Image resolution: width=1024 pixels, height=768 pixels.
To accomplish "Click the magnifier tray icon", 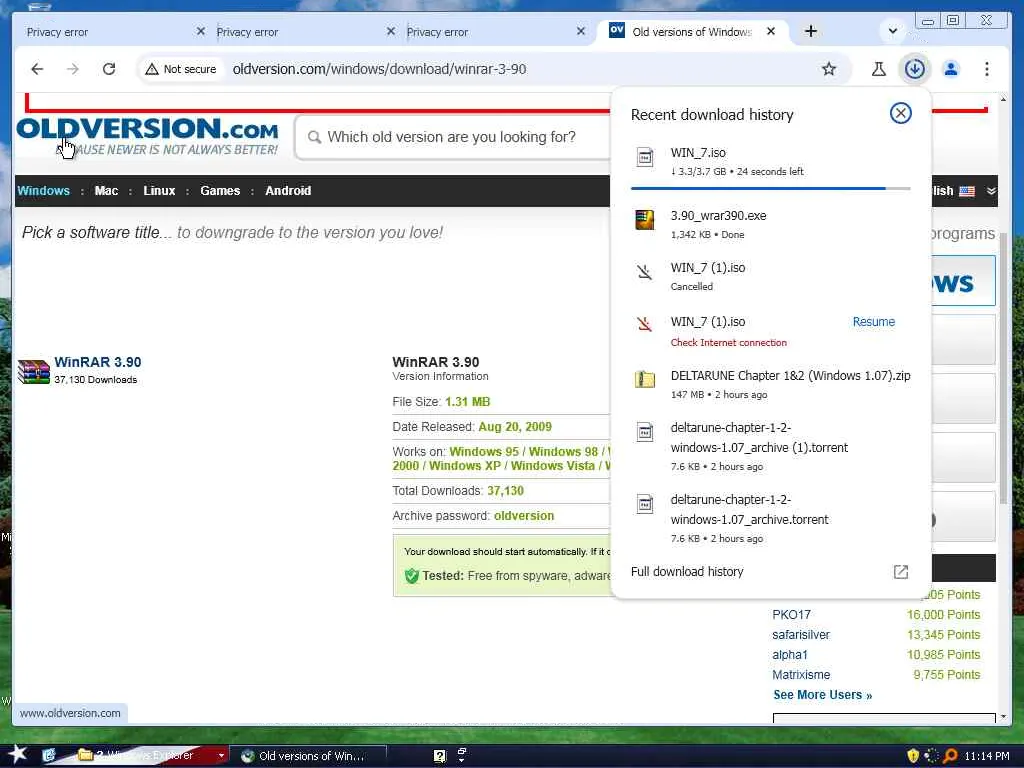I will pos(950,756).
